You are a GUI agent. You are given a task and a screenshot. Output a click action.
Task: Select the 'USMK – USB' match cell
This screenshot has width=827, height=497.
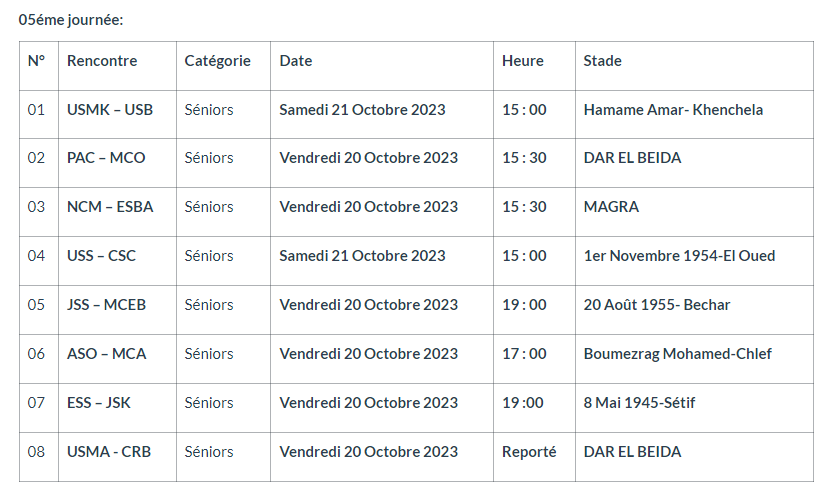110,110
